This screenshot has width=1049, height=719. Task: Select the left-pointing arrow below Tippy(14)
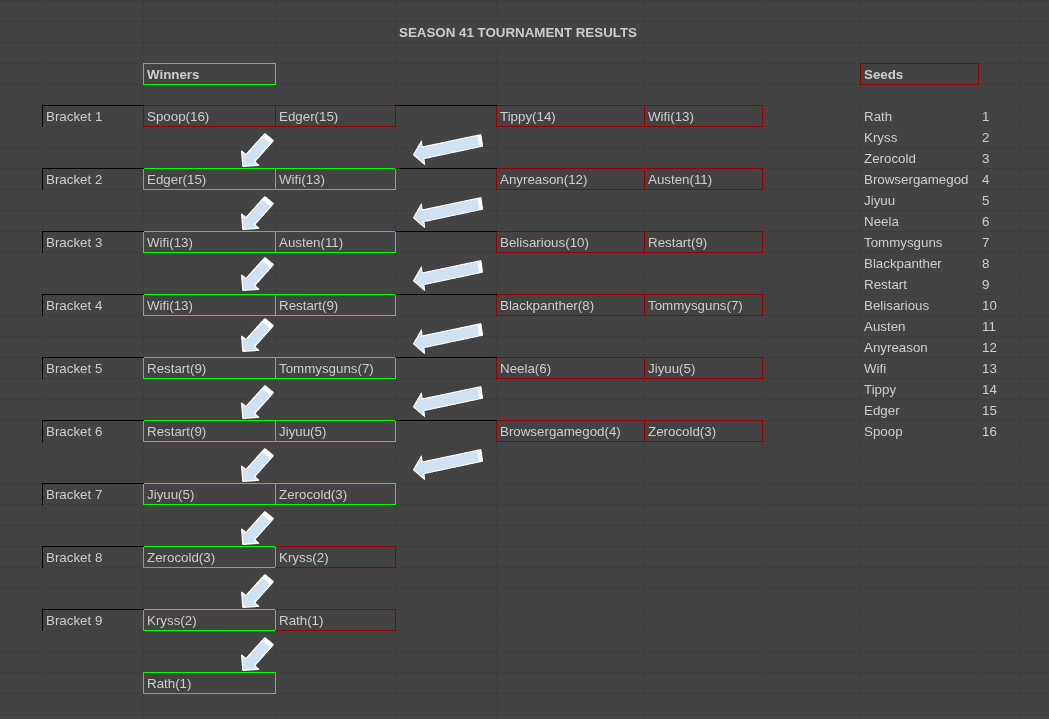[448, 148]
